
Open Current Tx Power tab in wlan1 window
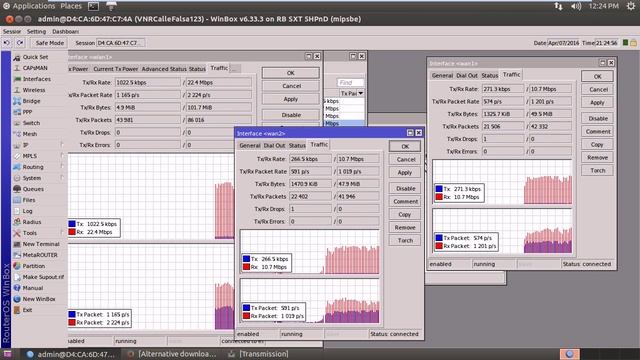[x=116, y=69]
